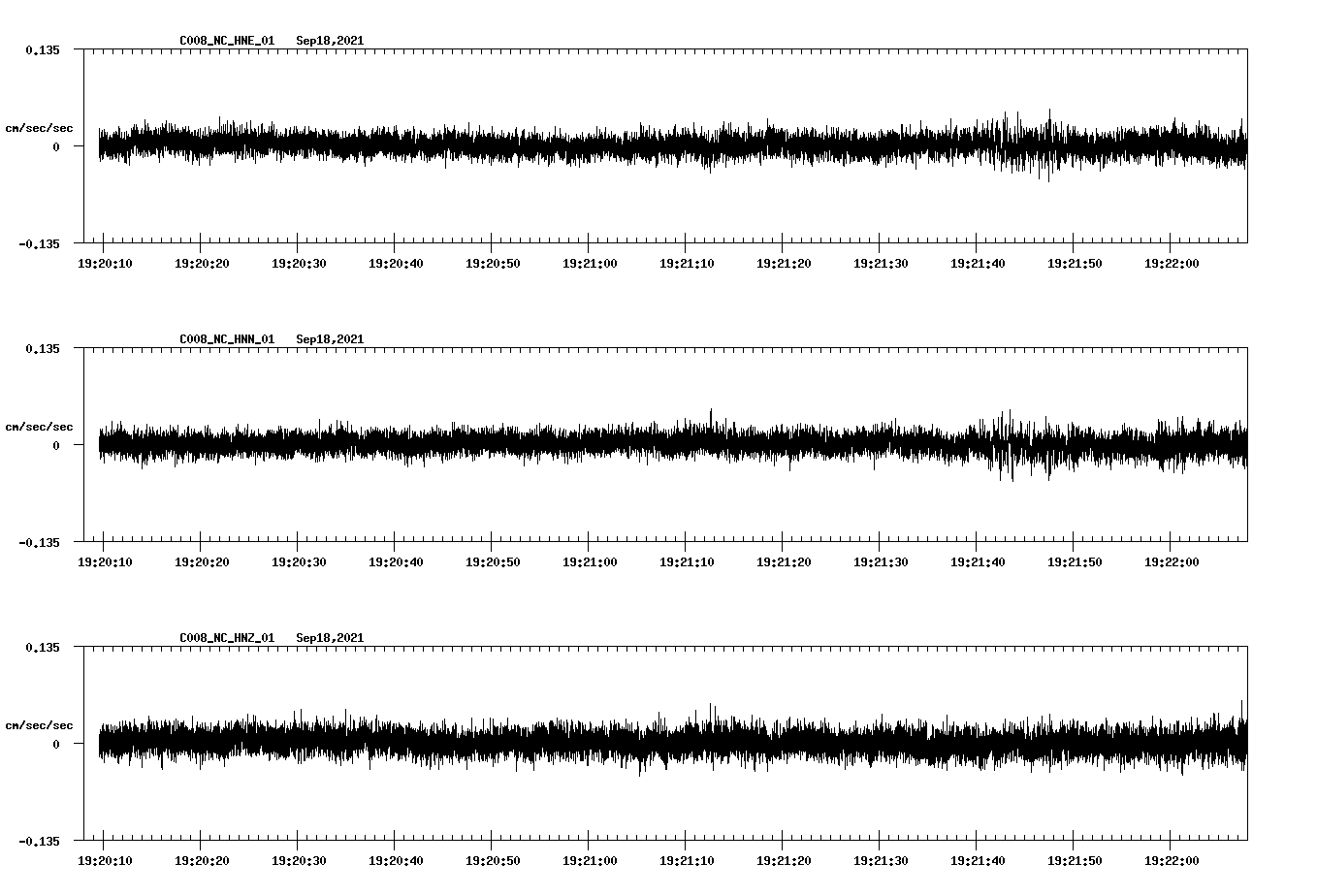Image resolution: width=1317 pixels, height=896 pixels.
Task: Click 19:21:30 tick label on HNZ plot
Action: tap(881, 861)
